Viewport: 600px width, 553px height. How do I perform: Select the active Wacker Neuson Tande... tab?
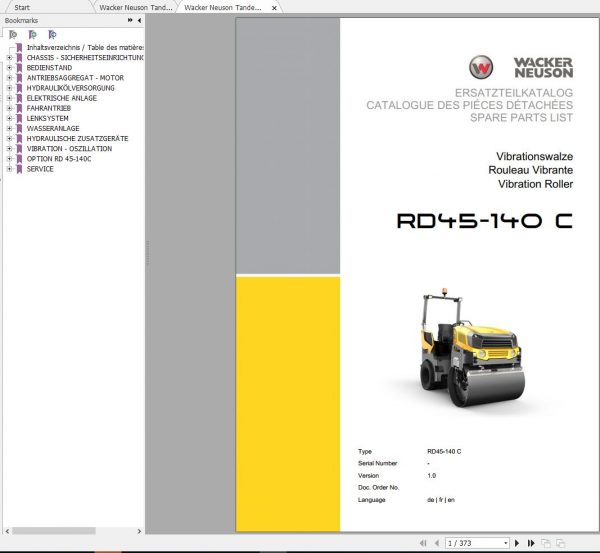[223, 7]
